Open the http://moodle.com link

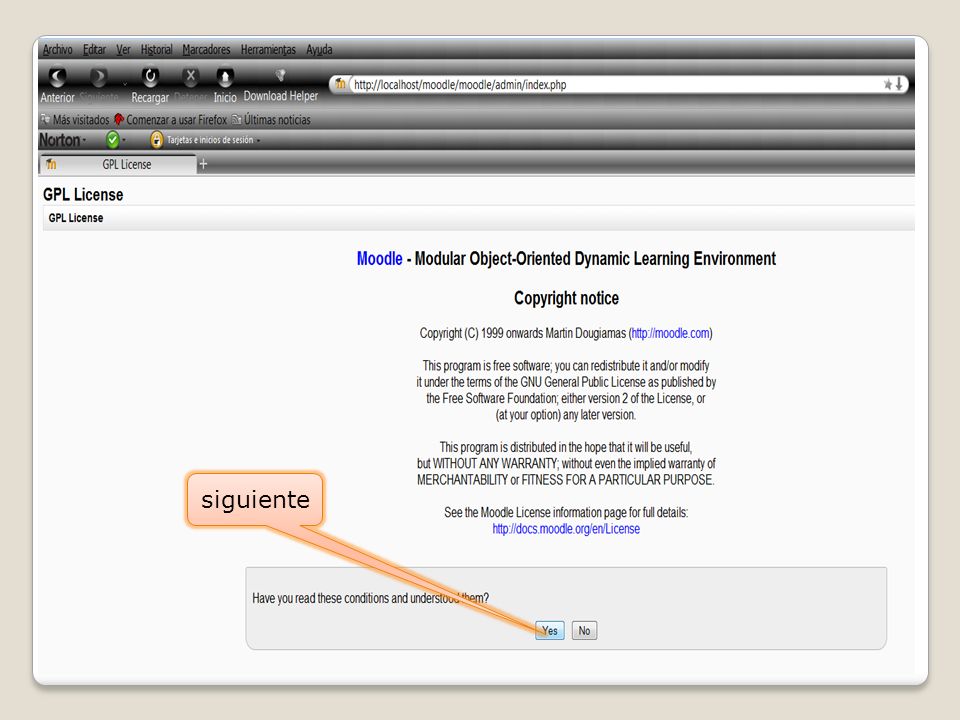pos(670,333)
